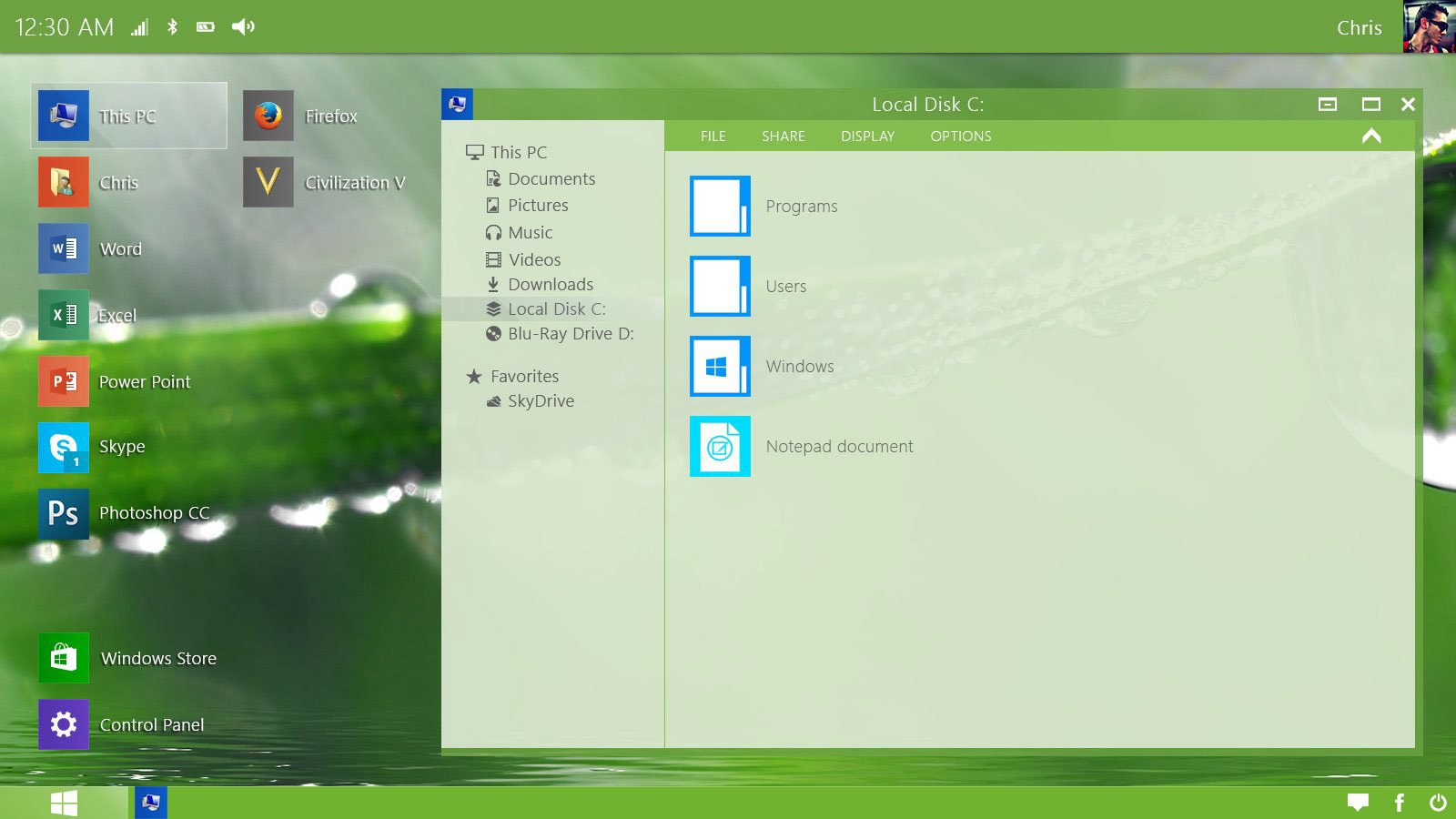Open Control Panel gear icon
Viewport: 1456px width, 819px height.
coord(64,724)
